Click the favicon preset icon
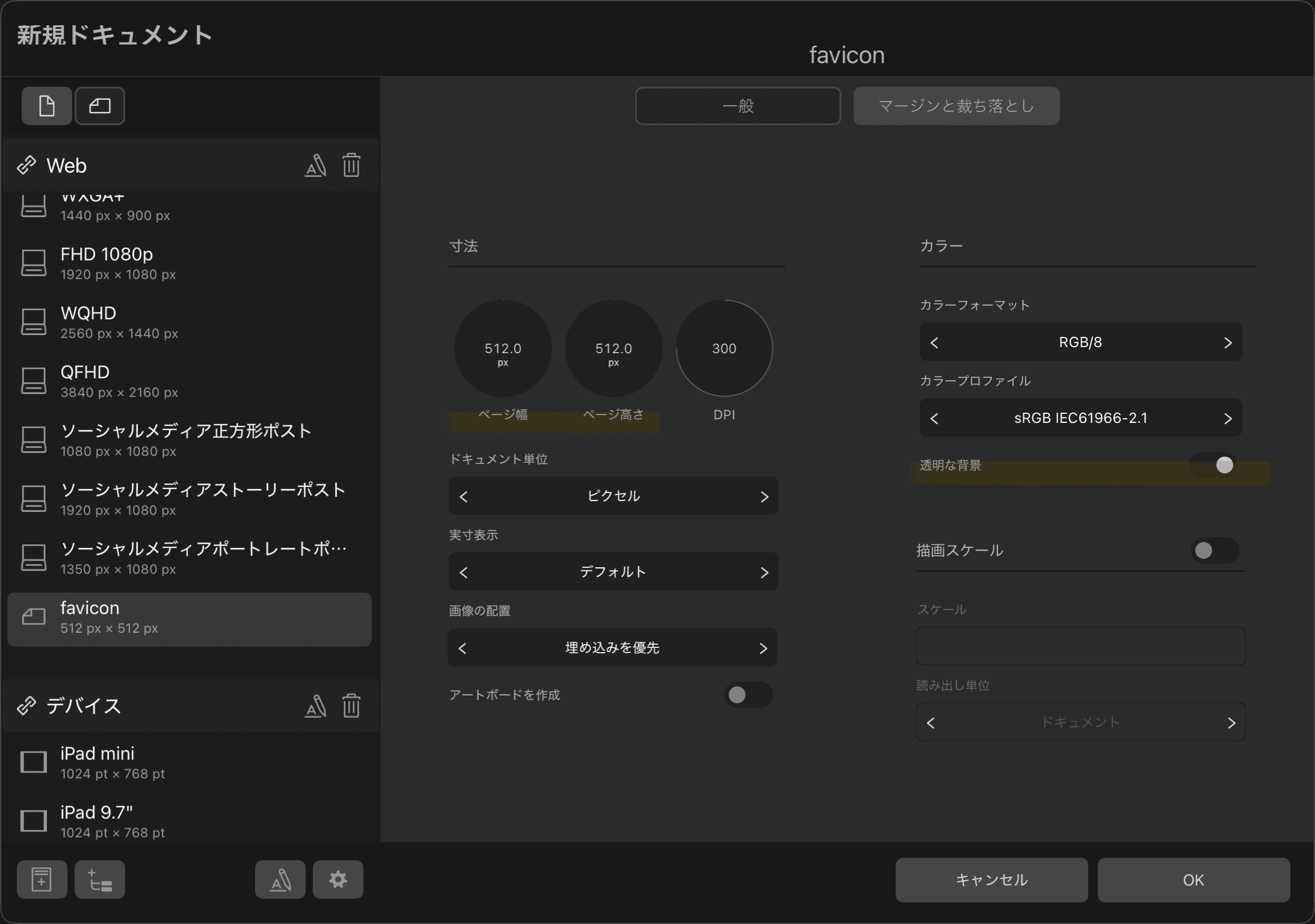The width and height of the screenshot is (1315, 924). (34, 617)
